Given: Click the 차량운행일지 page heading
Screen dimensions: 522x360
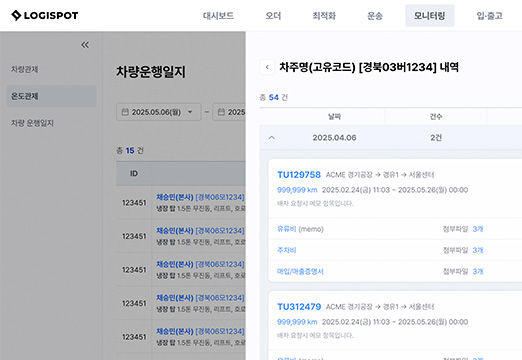Looking at the screenshot, I should coord(151,72).
